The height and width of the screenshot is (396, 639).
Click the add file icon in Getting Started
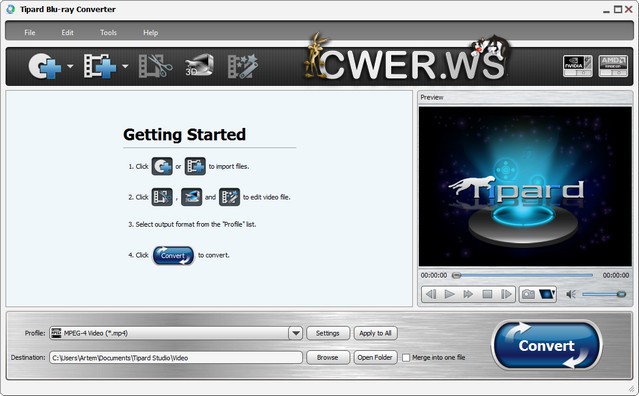[x=195, y=166]
